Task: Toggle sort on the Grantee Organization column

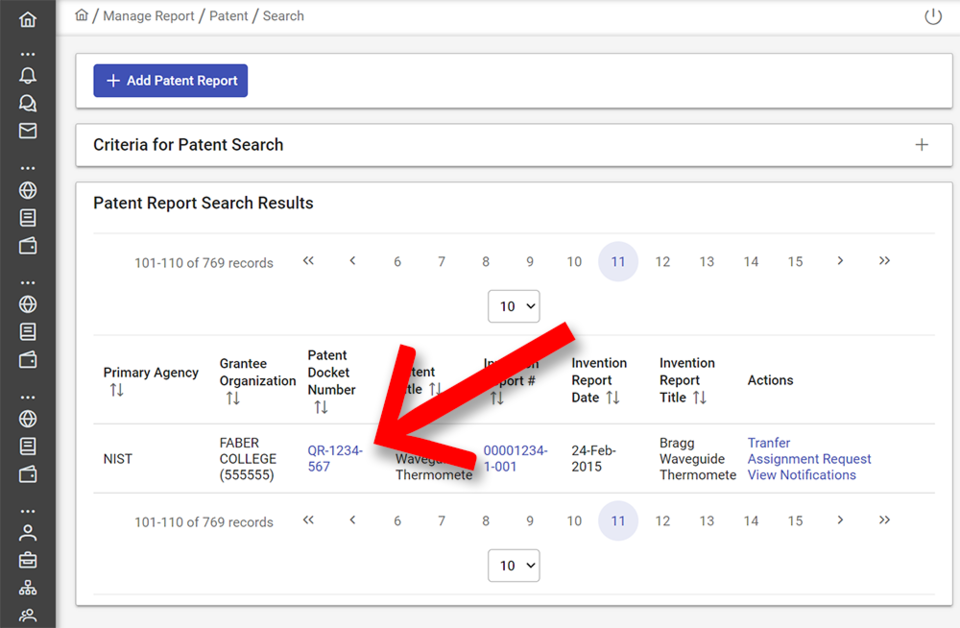Action: pyautogui.click(x=231, y=396)
